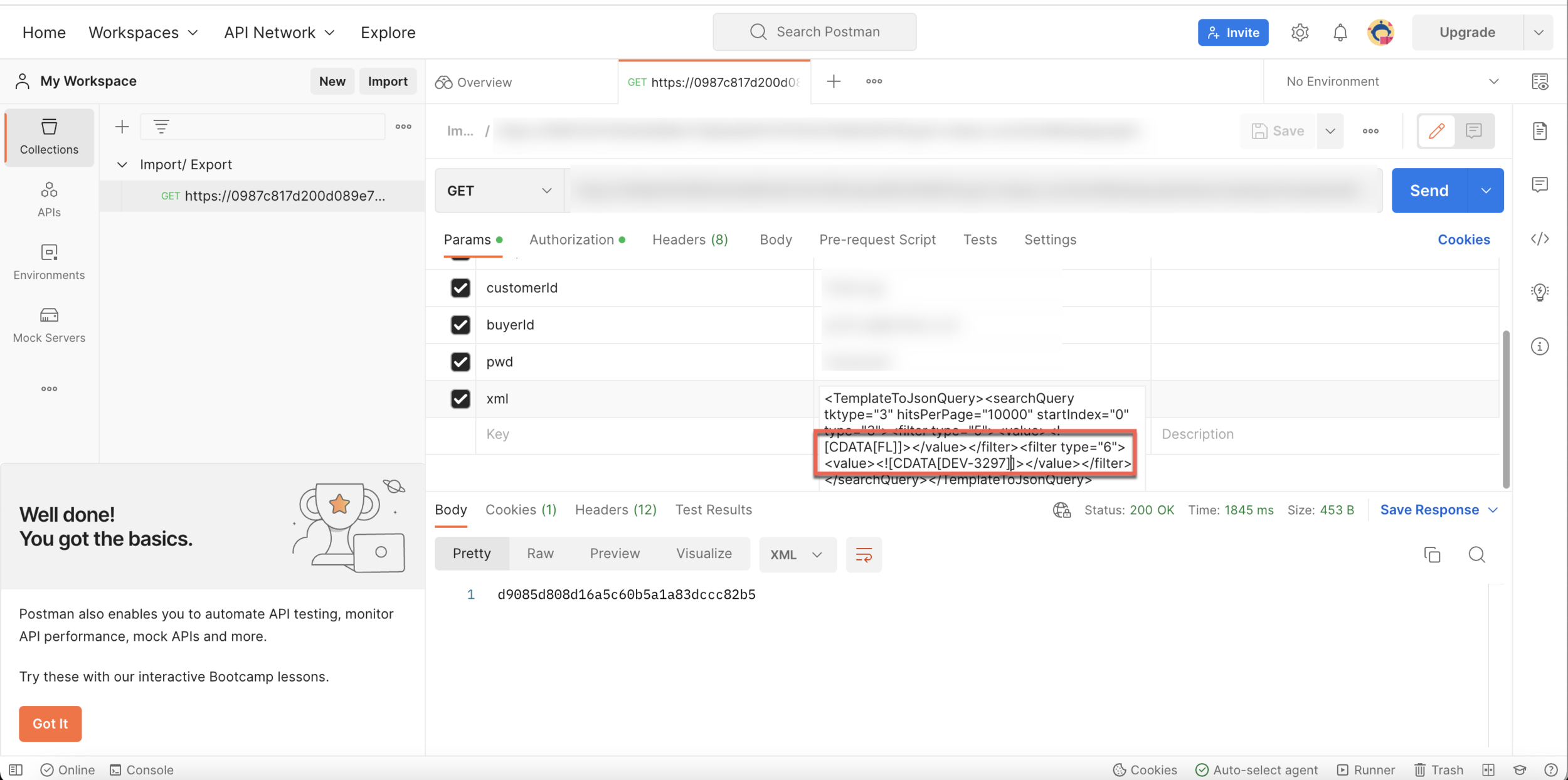This screenshot has width=1568, height=780.
Task: Uncheck the customerId parameter
Action: [460, 288]
